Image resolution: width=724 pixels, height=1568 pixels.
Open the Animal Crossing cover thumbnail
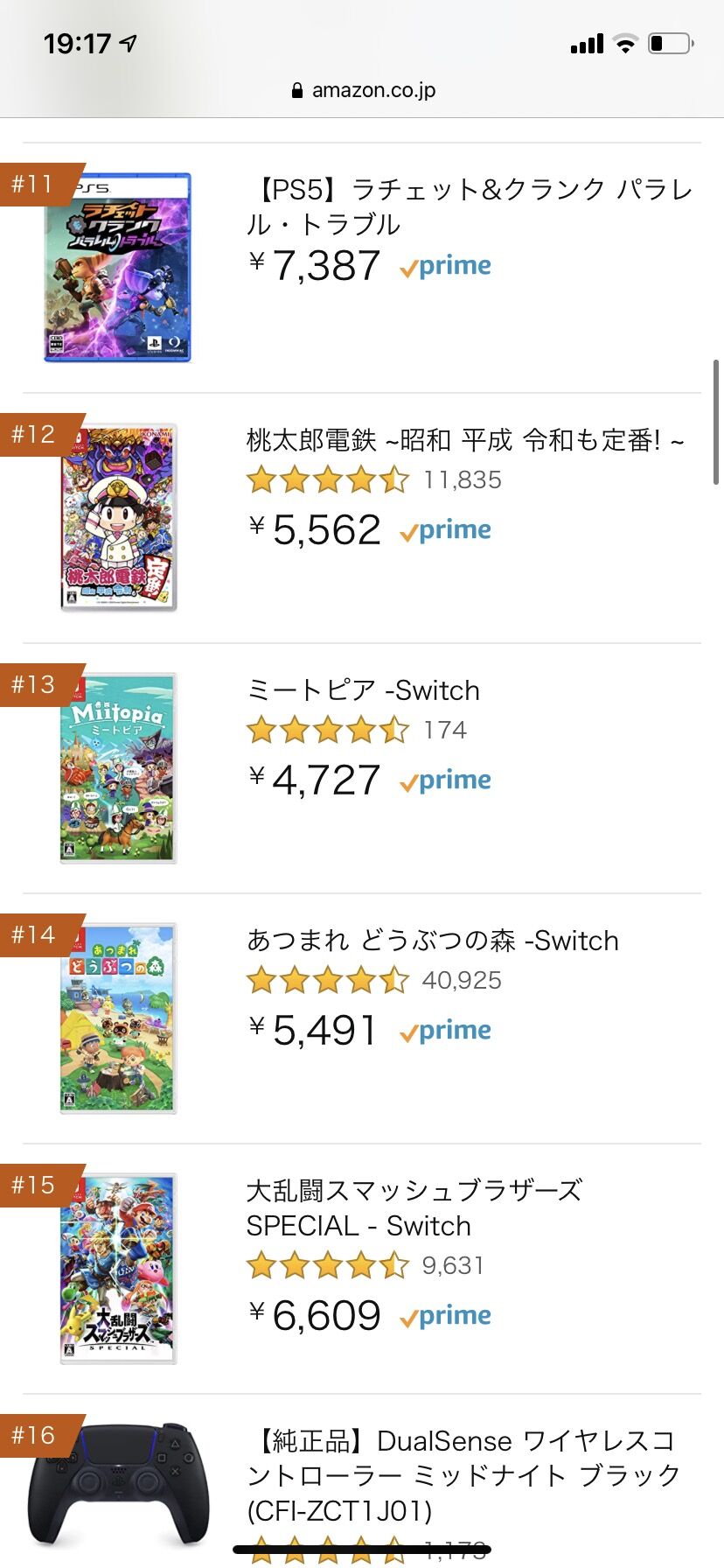(118, 1018)
